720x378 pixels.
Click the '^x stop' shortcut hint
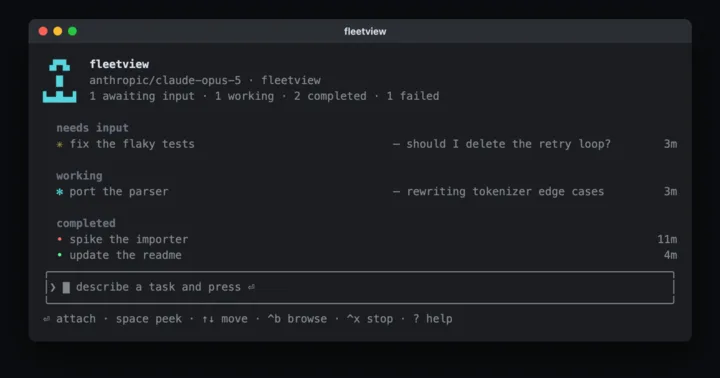(370, 319)
